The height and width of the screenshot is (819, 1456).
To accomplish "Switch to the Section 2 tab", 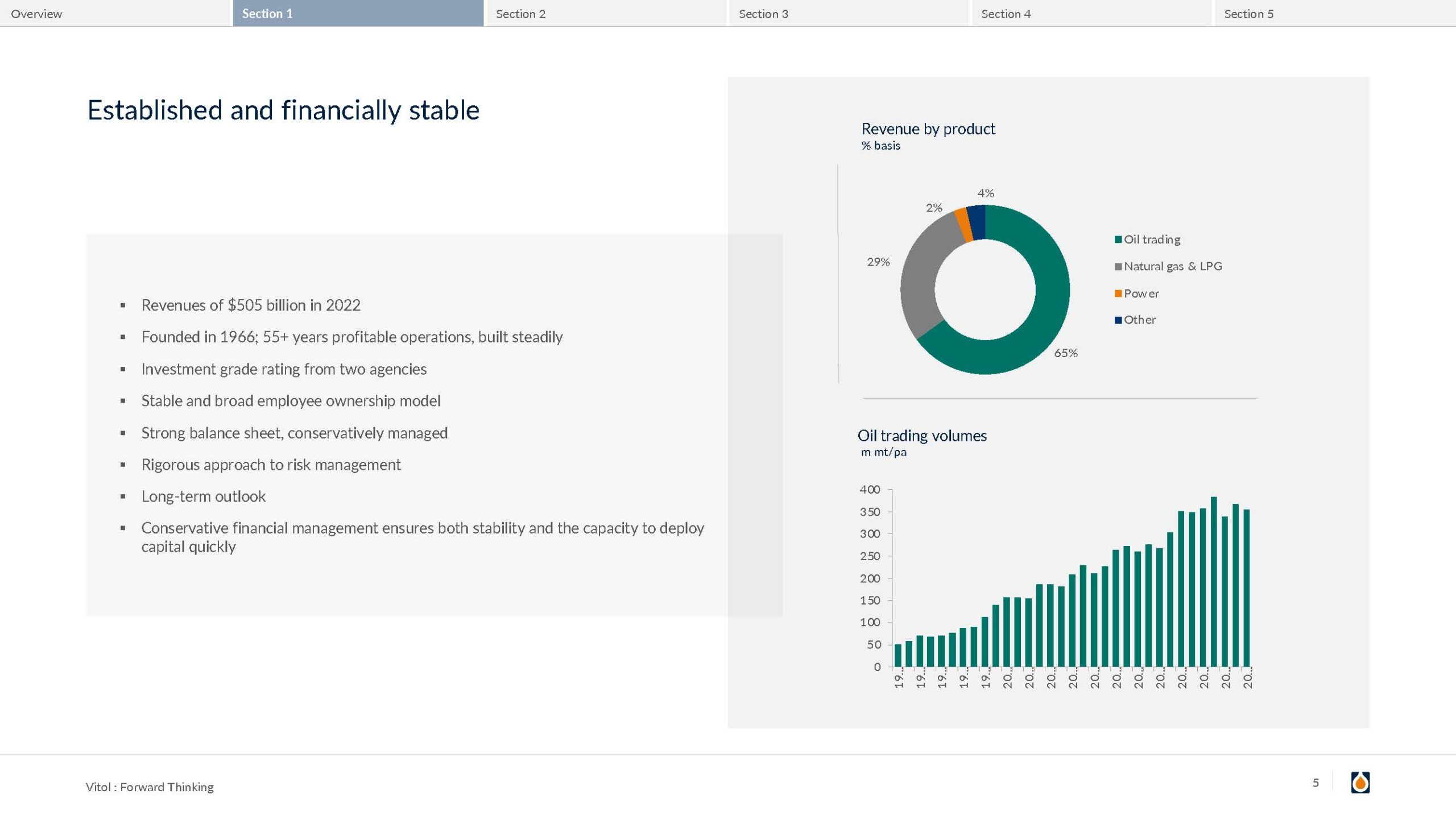I will tap(520, 14).
